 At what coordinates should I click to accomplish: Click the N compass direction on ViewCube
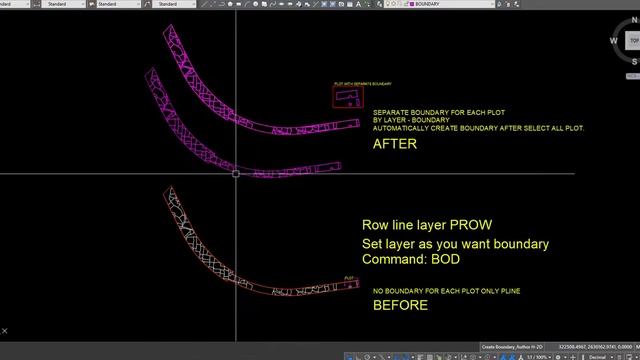634,20
